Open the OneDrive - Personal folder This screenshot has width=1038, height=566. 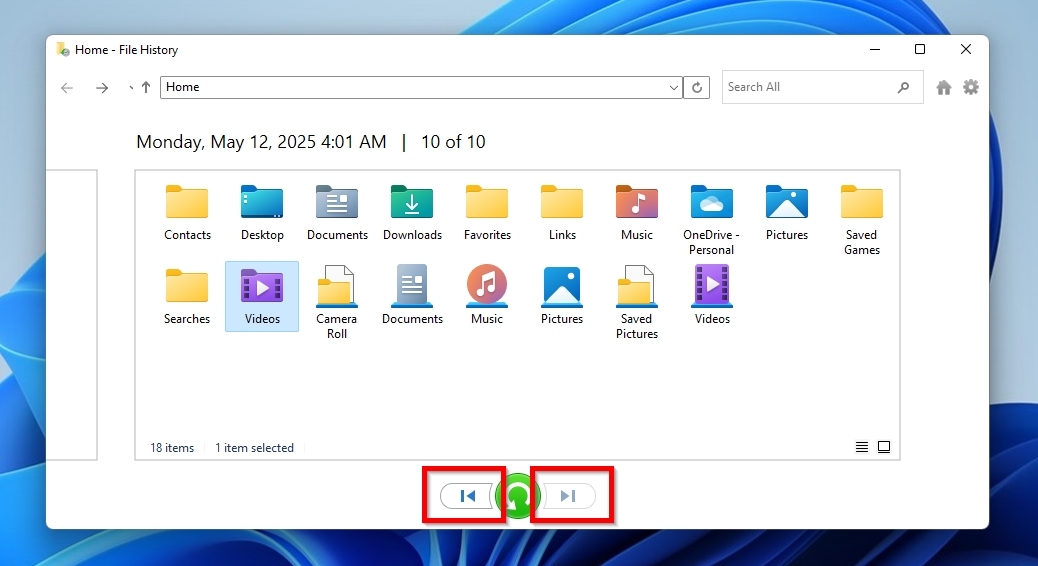pos(712,220)
